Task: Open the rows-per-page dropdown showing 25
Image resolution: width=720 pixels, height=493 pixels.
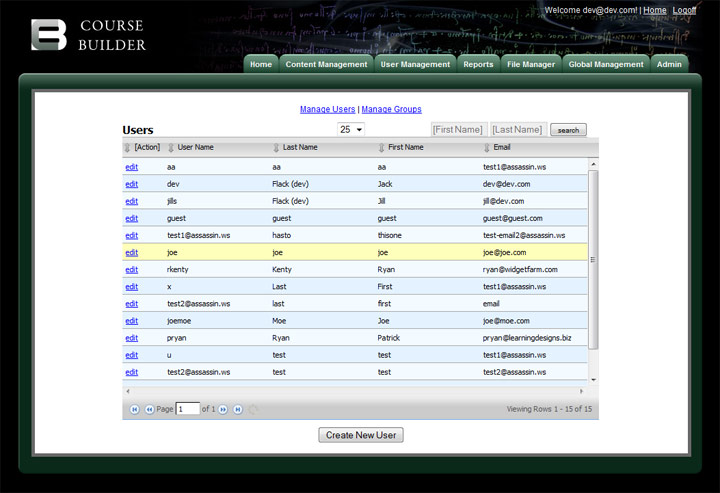Action: click(x=351, y=130)
